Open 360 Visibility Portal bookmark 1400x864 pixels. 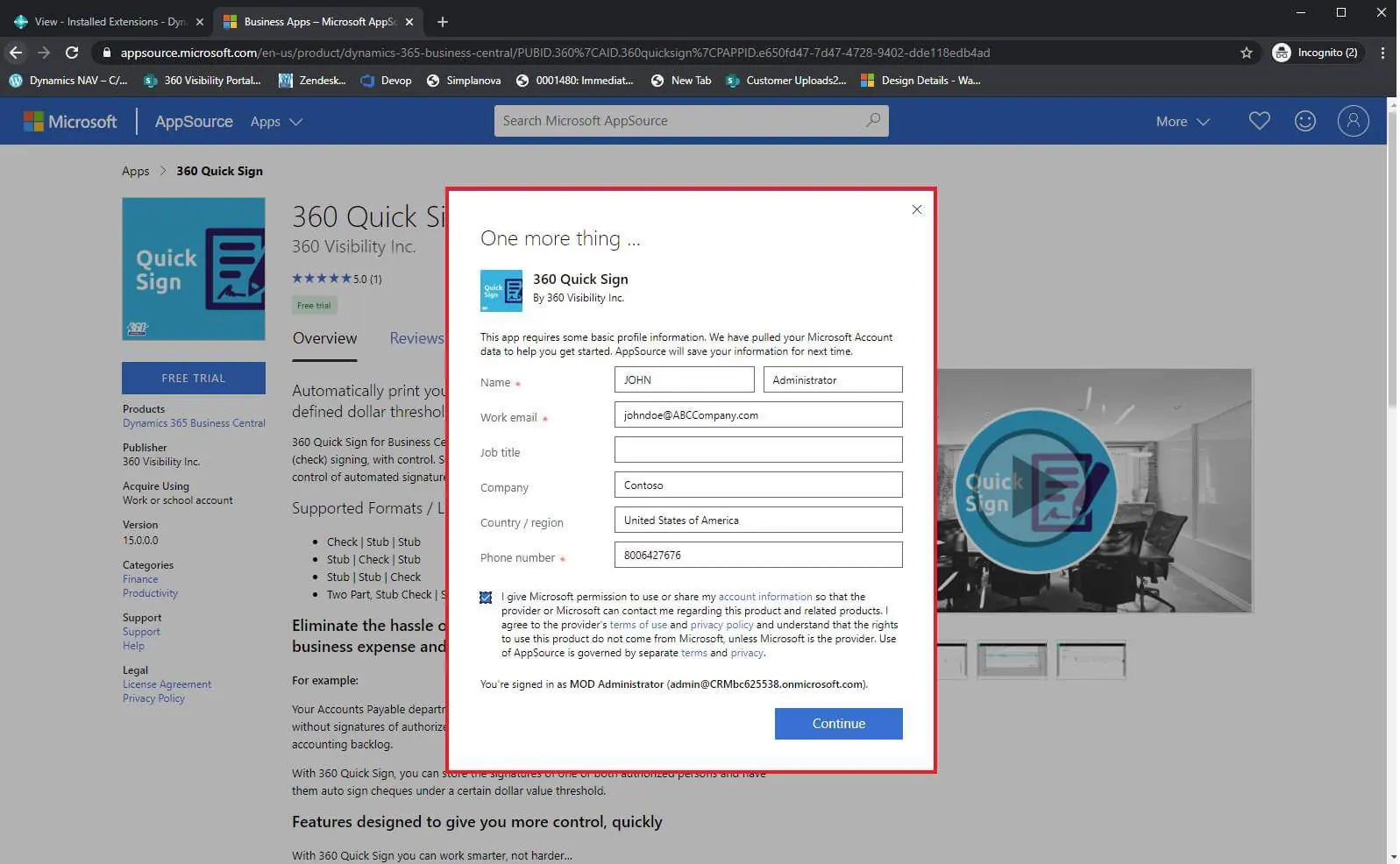[x=203, y=81]
